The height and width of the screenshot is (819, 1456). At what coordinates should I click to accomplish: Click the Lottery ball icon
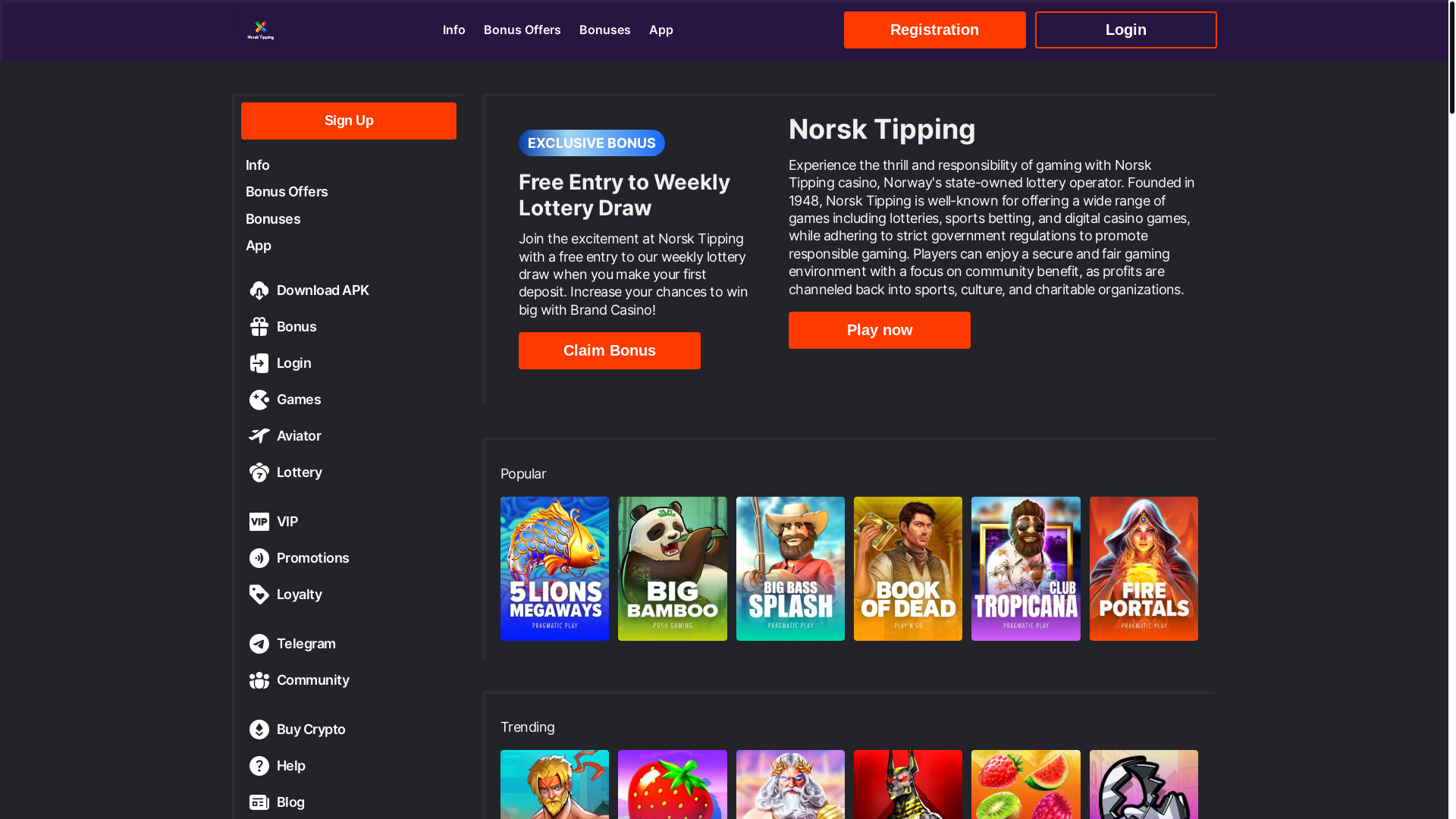tap(259, 472)
